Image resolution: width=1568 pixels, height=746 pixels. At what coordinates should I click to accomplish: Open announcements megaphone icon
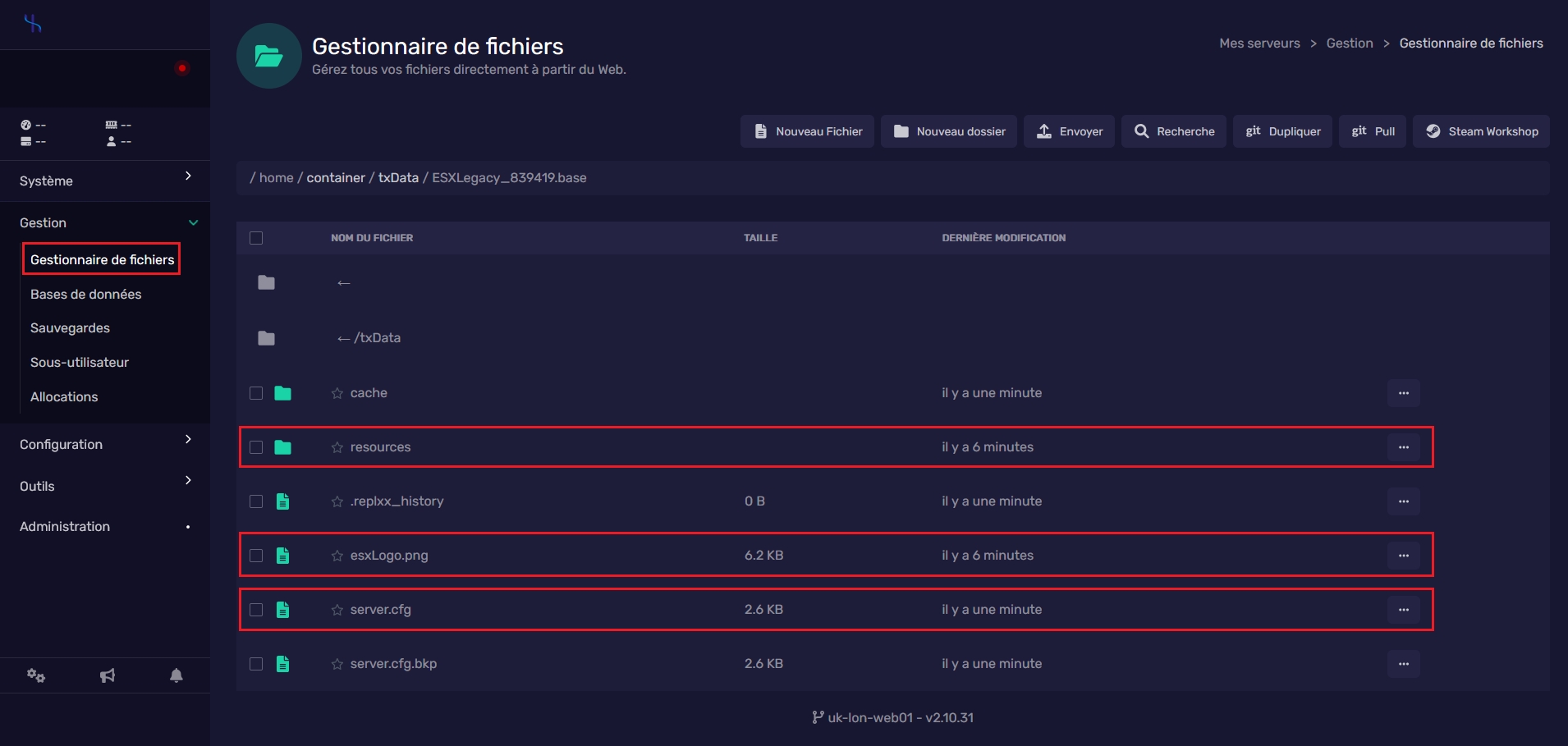click(107, 675)
